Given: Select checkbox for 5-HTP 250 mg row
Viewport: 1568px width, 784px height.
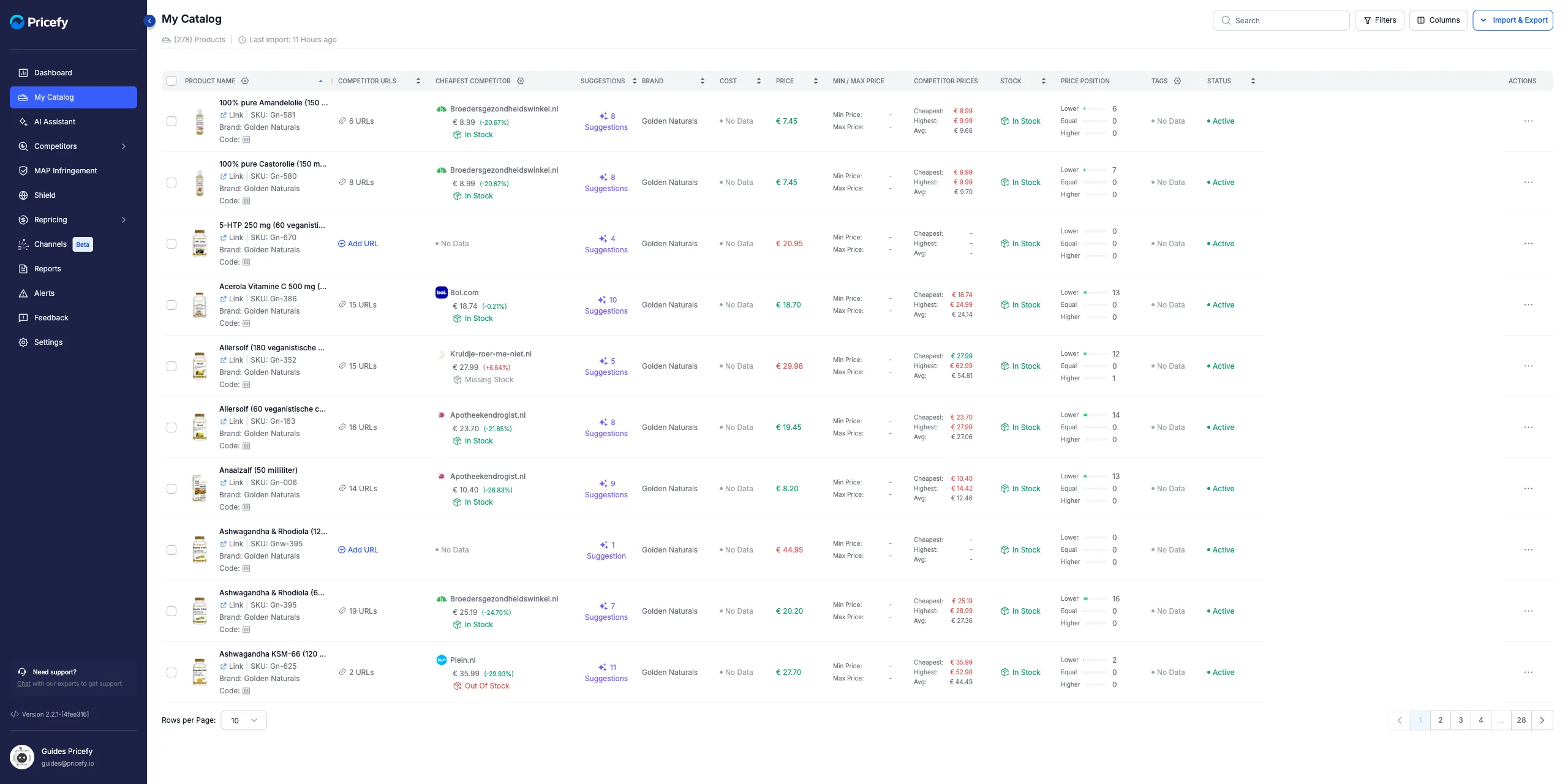Looking at the screenshot, I should (x=171, y=244).
